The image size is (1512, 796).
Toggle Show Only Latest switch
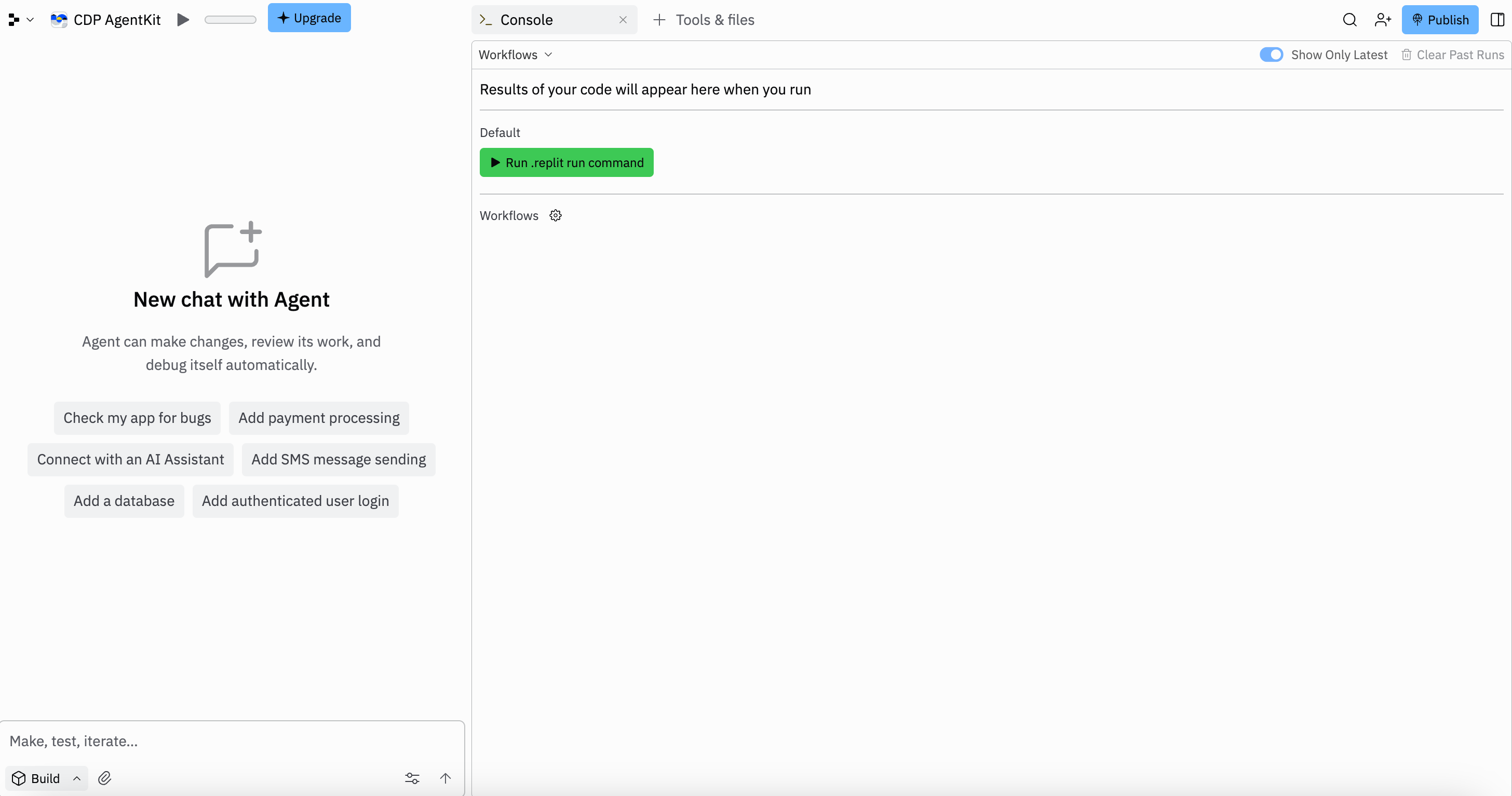1271,54
